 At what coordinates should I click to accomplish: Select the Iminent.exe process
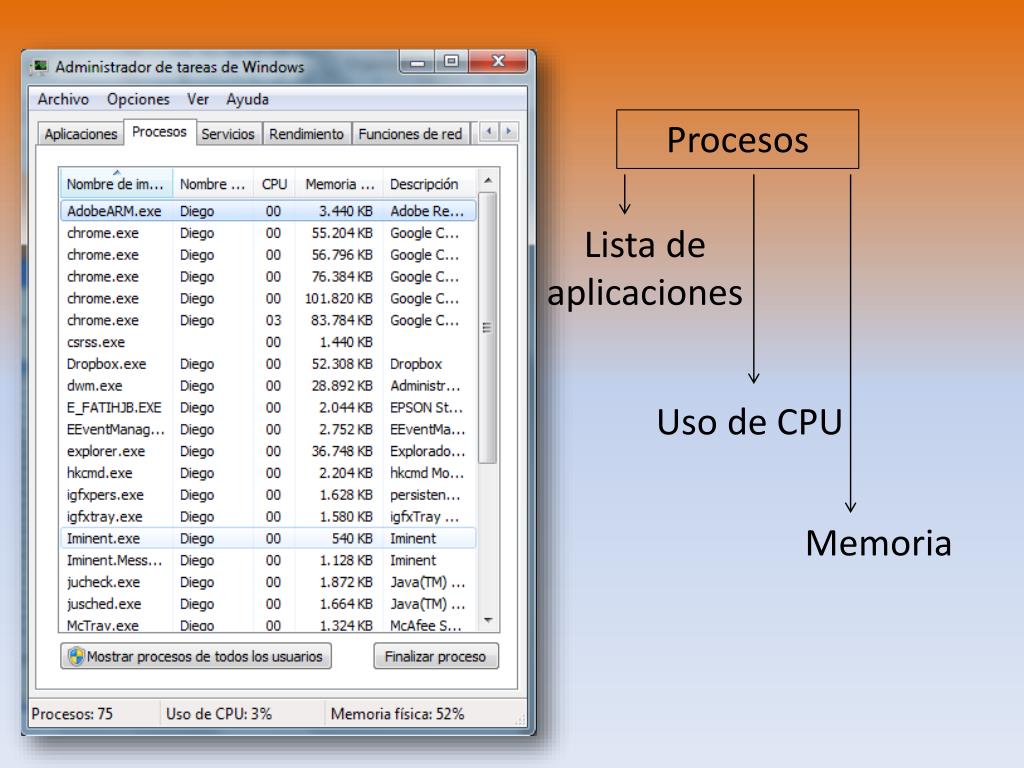click(268, 539)
